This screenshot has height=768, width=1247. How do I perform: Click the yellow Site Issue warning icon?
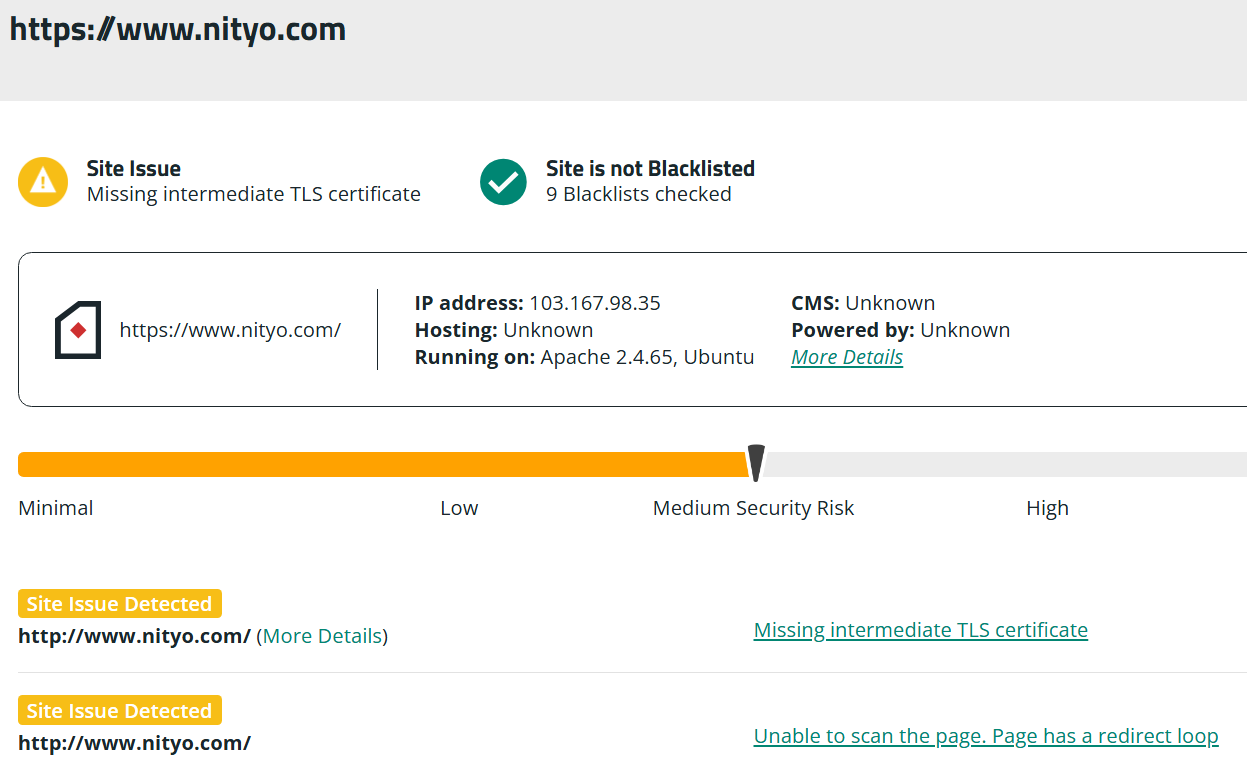(x=43, y=181)
